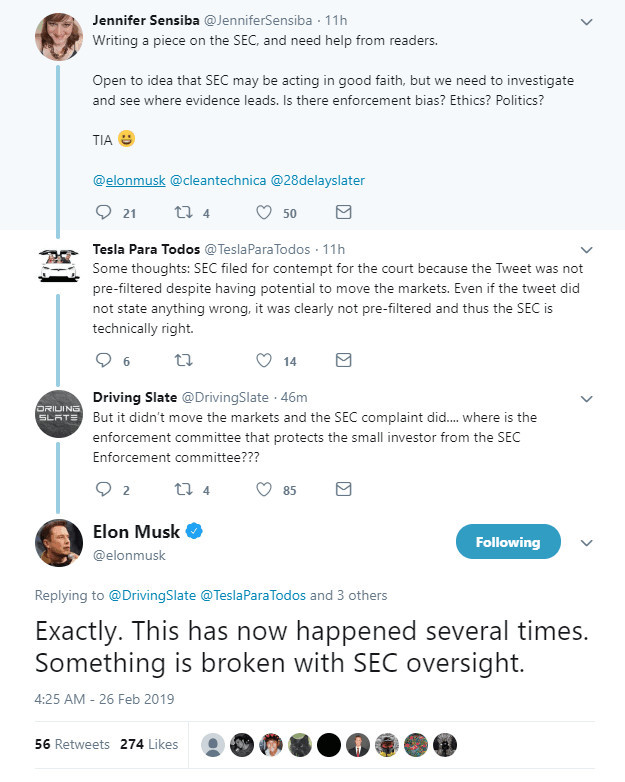Image resolution: width=625 pixels, height=782 pixels.
Task: Like Jennifer Sensiba's tweet
Action: click(x=264, y=212)
